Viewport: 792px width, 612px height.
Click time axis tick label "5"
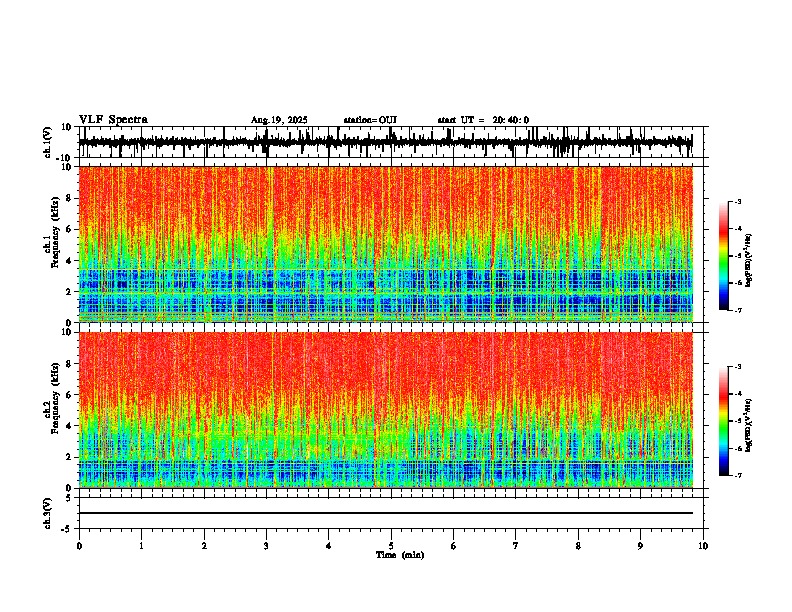391,546
